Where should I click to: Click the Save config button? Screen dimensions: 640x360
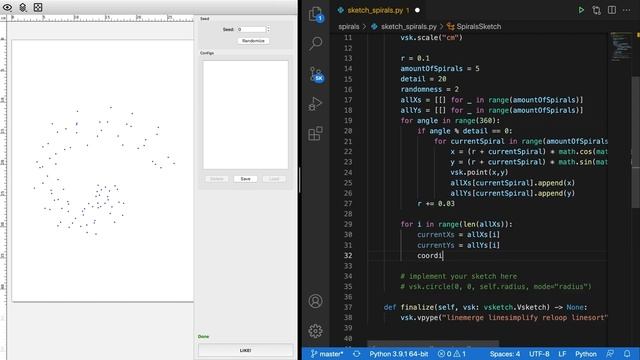tap(245, 179)
